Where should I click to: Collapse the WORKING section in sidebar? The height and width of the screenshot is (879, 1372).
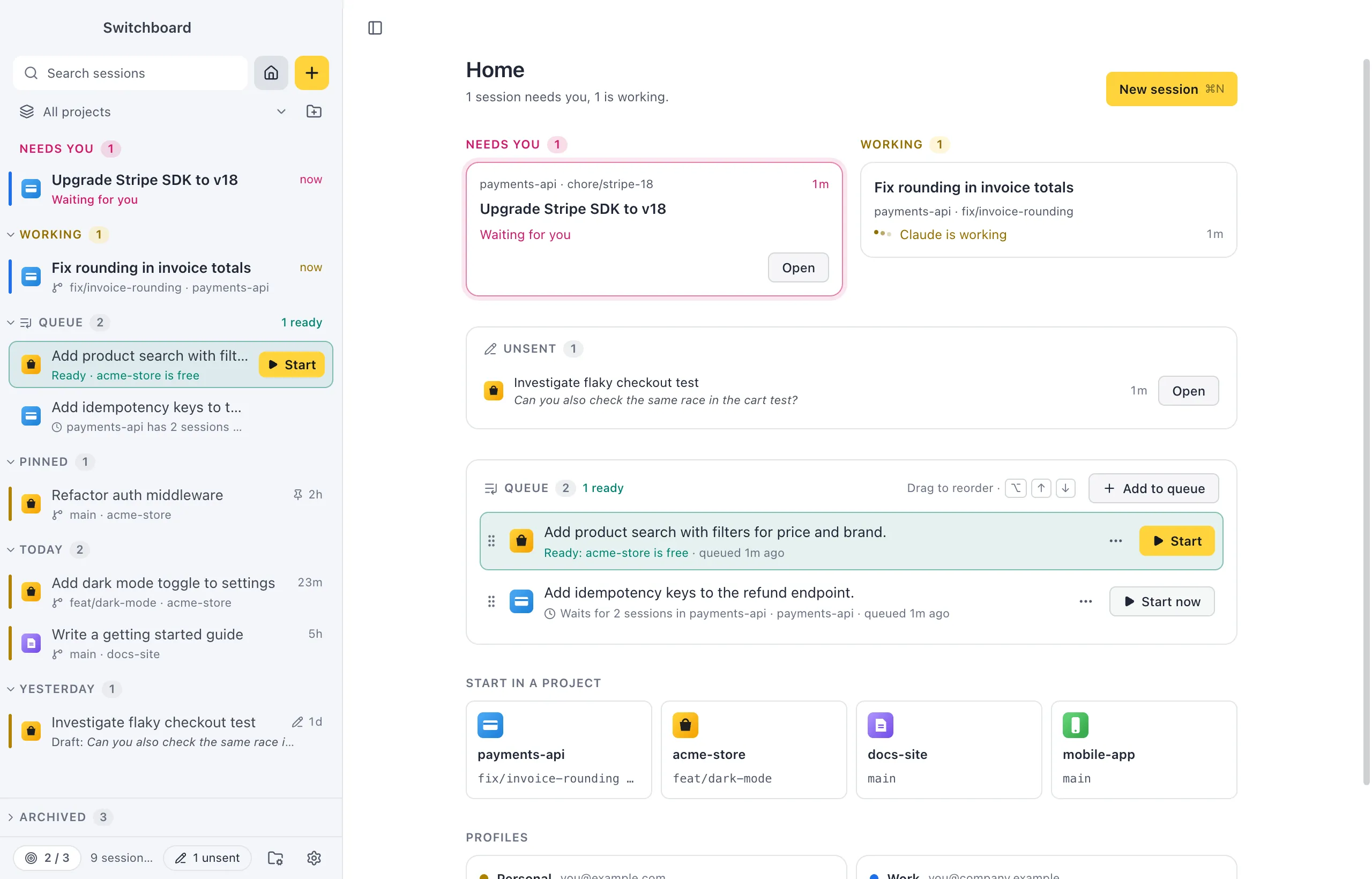11,235
